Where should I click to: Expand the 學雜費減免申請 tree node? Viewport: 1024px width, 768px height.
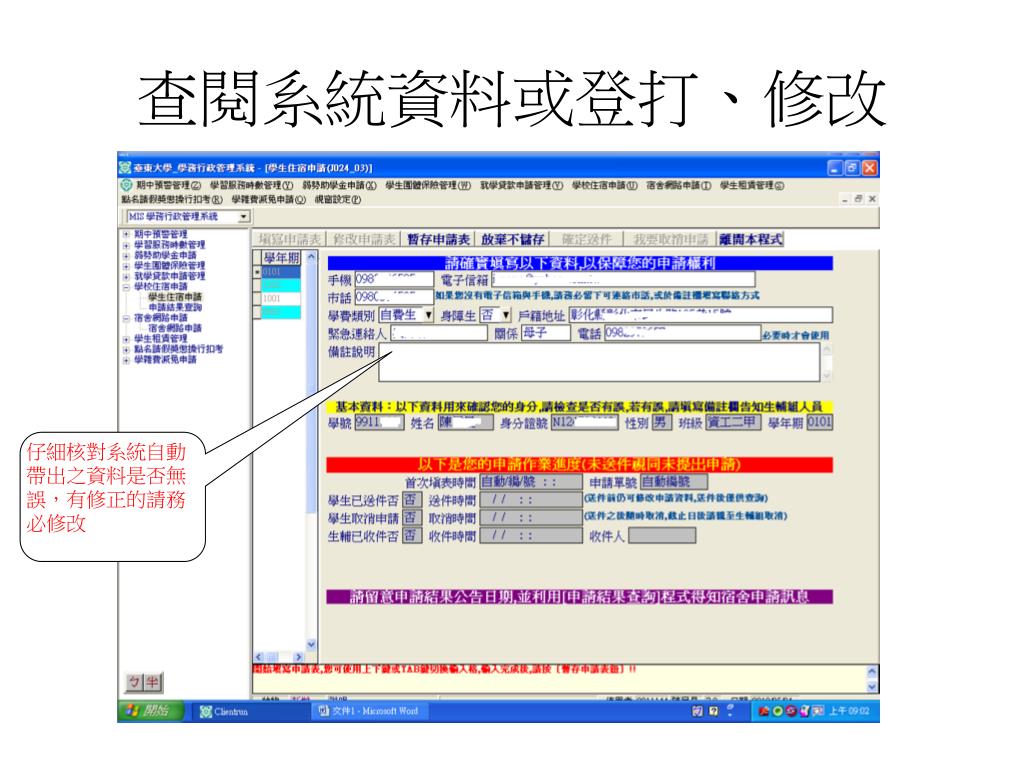tap(126, 360)
